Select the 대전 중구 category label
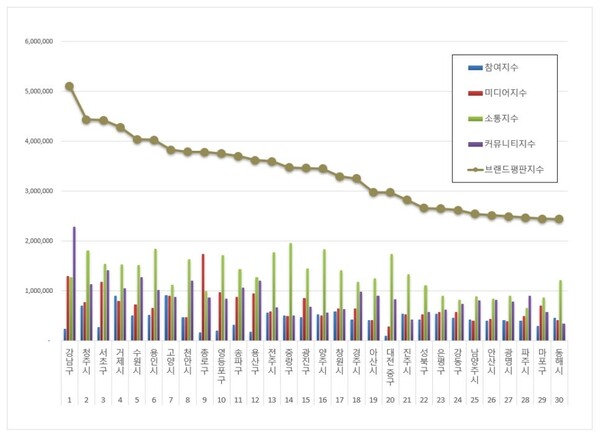The width and height of the screenshot is (600, 435). point(390,367)
